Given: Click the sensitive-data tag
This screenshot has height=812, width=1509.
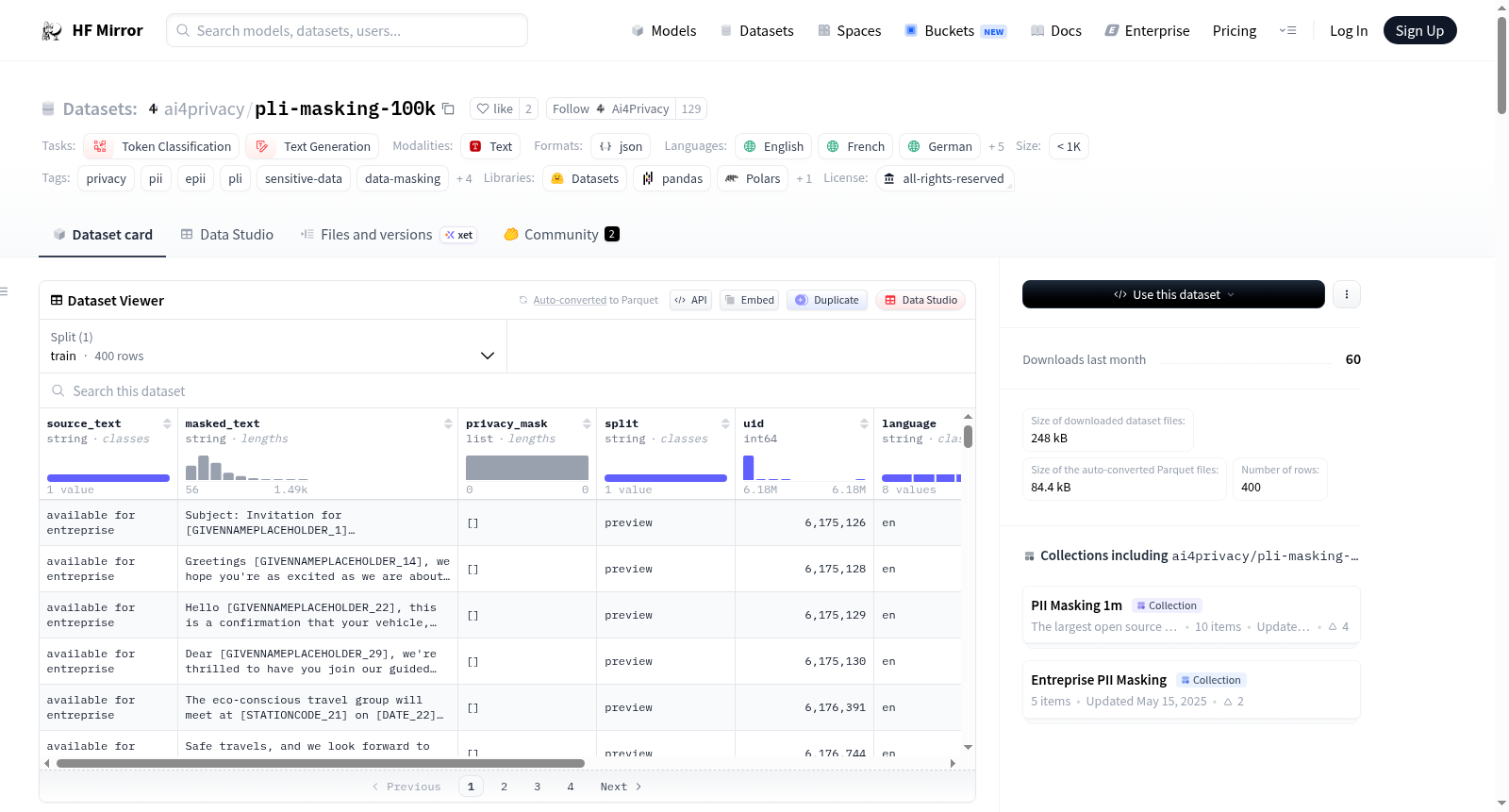Looking at the screenshot, I should (304, 179).
